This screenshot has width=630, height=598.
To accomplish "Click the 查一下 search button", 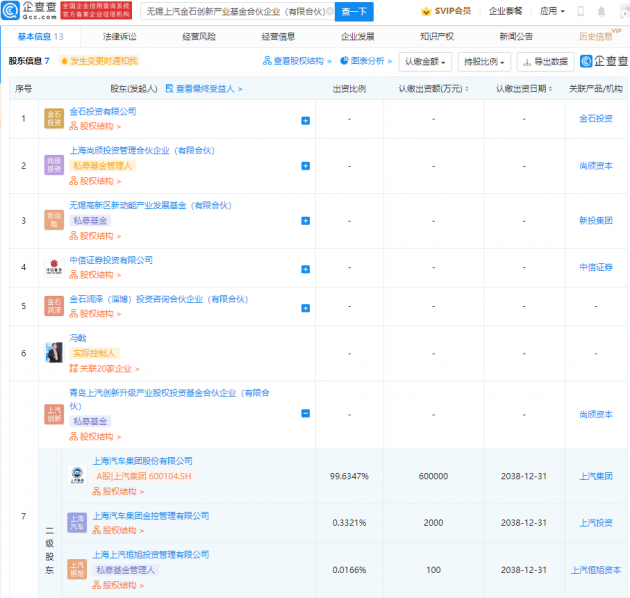I will (x=354, y=12).
